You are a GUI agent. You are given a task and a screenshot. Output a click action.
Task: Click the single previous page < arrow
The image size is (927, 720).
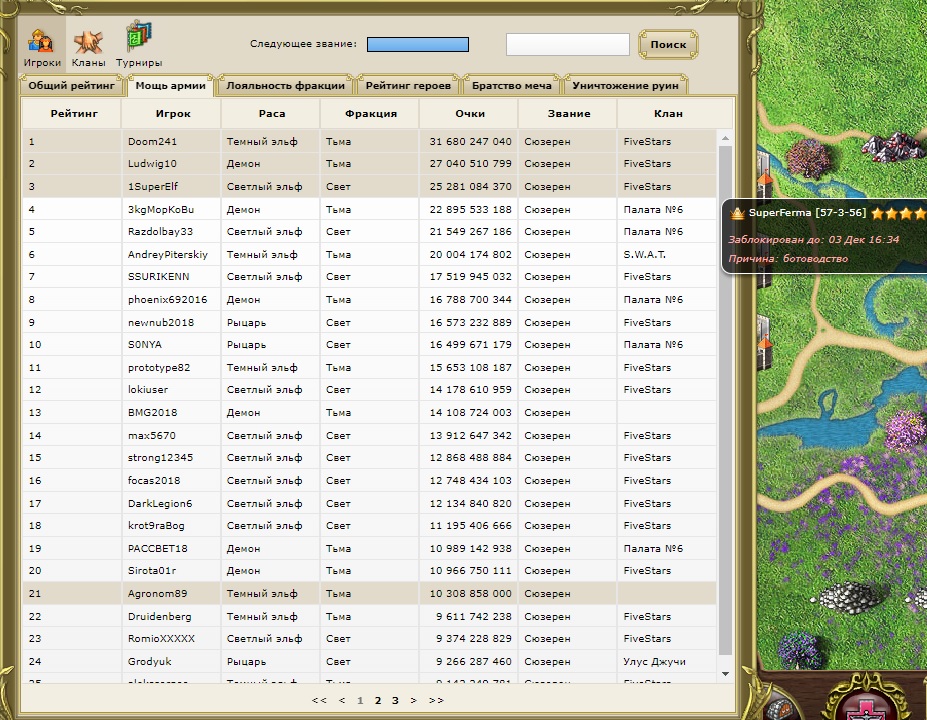point(342,701)
